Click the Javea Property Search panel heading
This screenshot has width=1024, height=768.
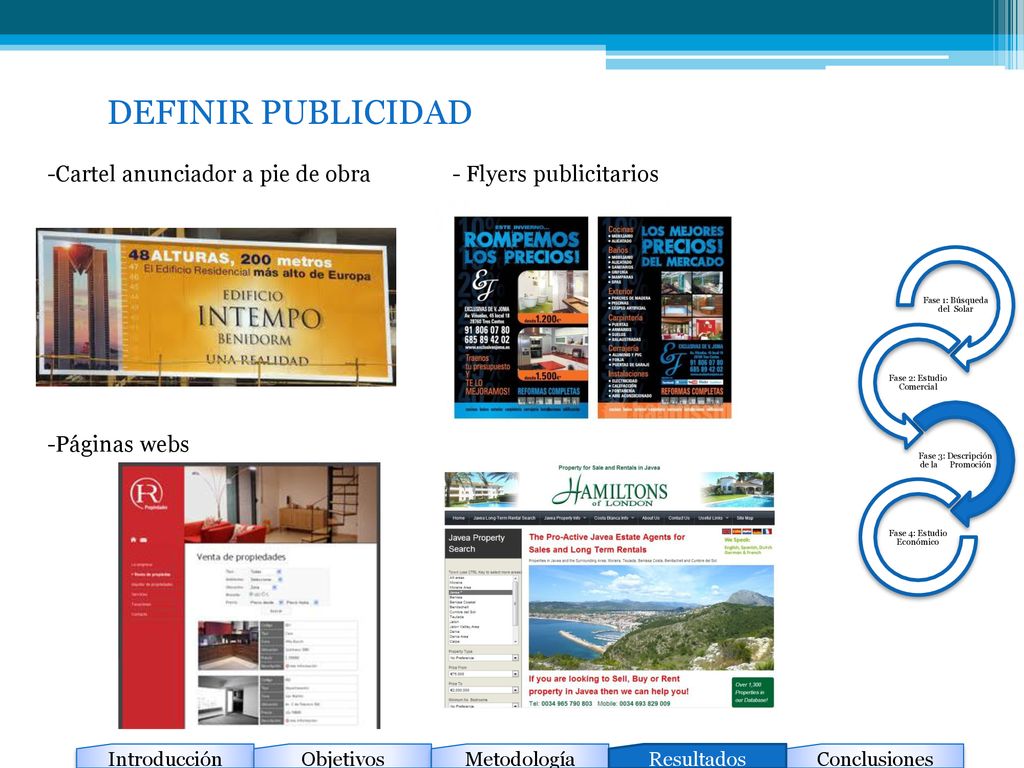point(483,543)
